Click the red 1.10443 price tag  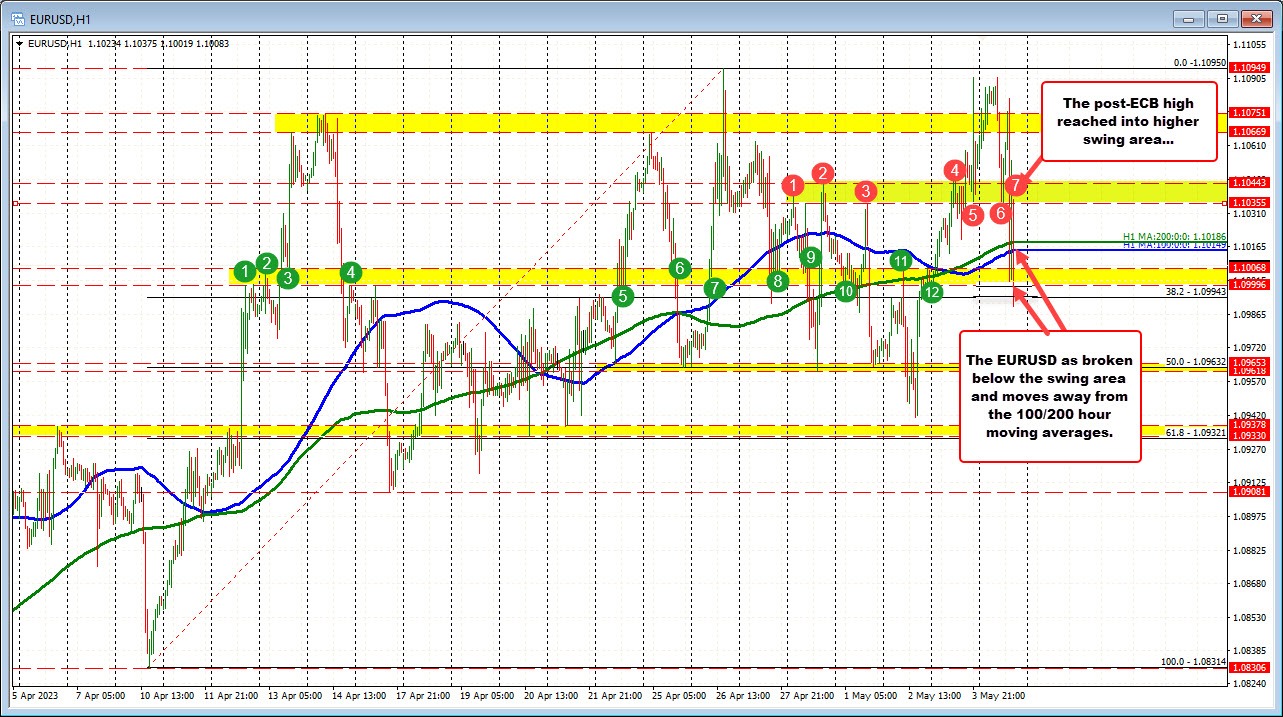[x=1251, y=182]
